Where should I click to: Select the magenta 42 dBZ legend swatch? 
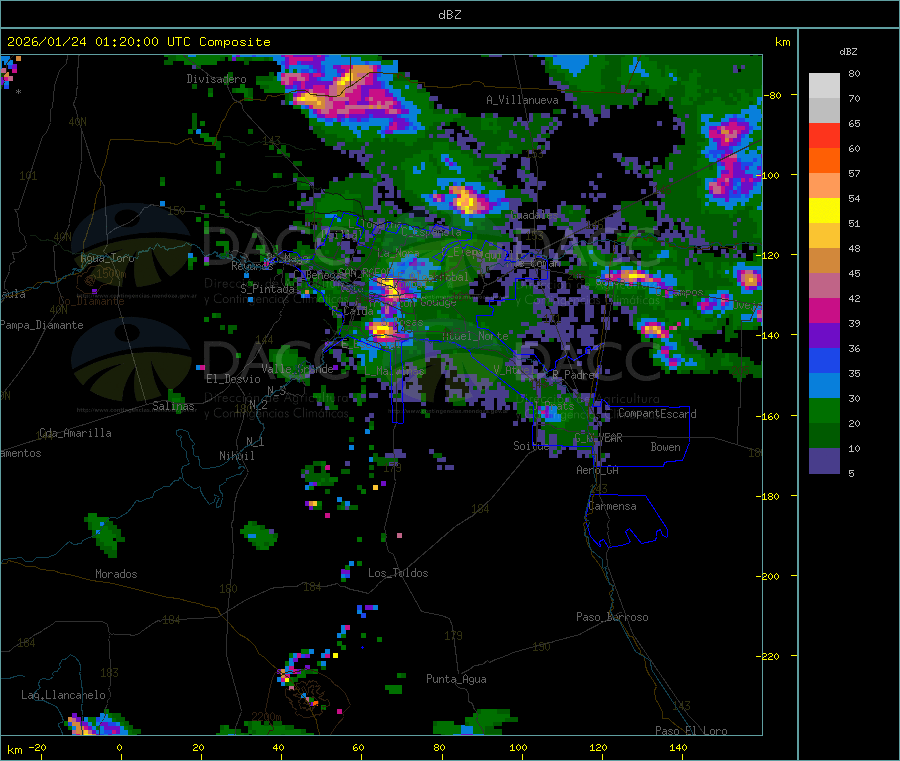(824, 310)
